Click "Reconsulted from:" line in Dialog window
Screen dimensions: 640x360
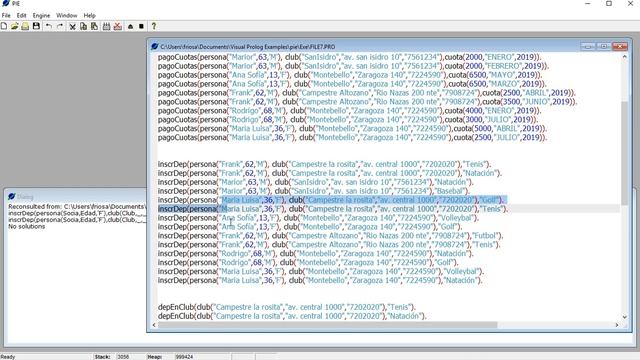coord(77,207)
